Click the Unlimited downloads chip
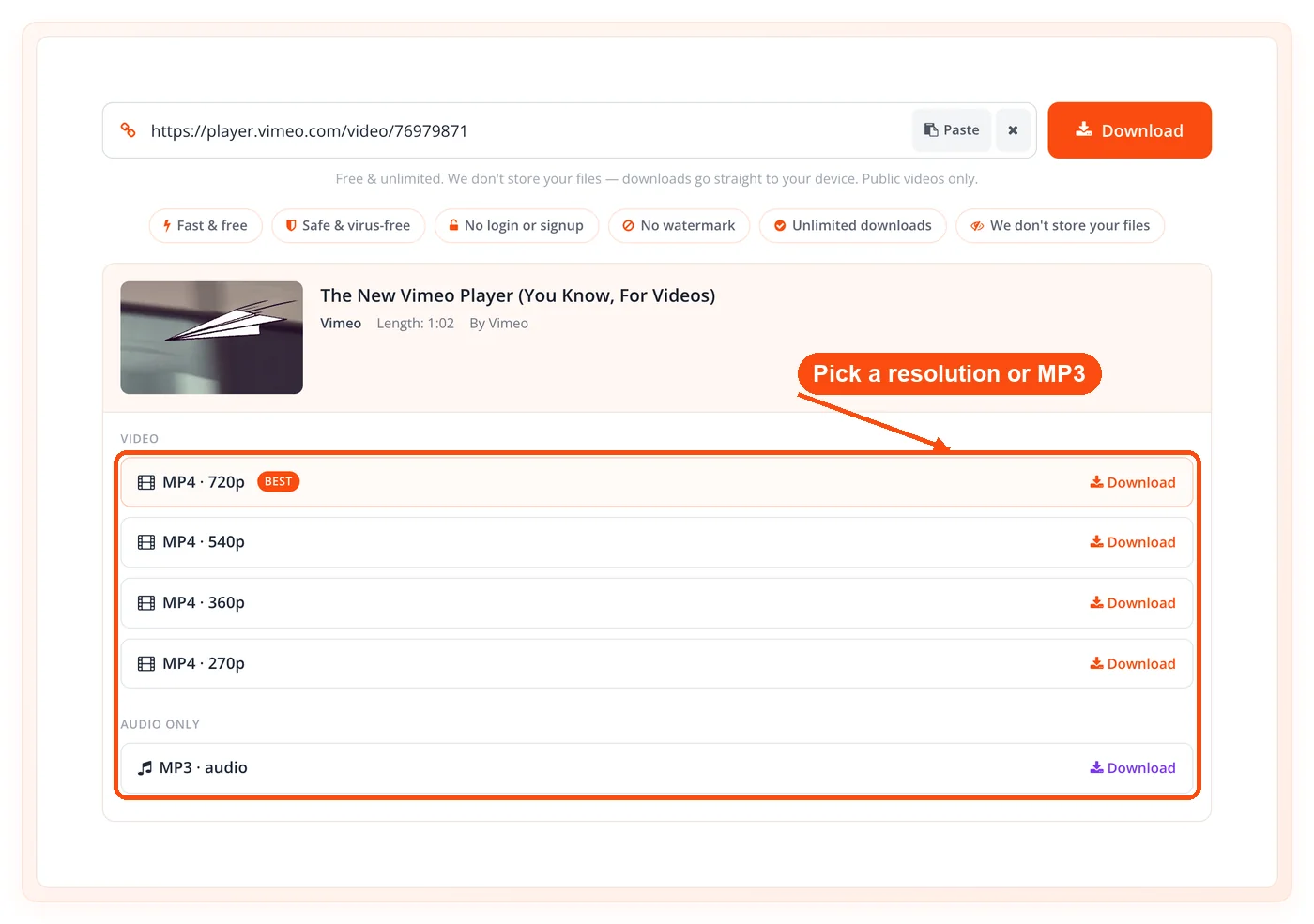The image size is (1314, 924). pos(853,225)
